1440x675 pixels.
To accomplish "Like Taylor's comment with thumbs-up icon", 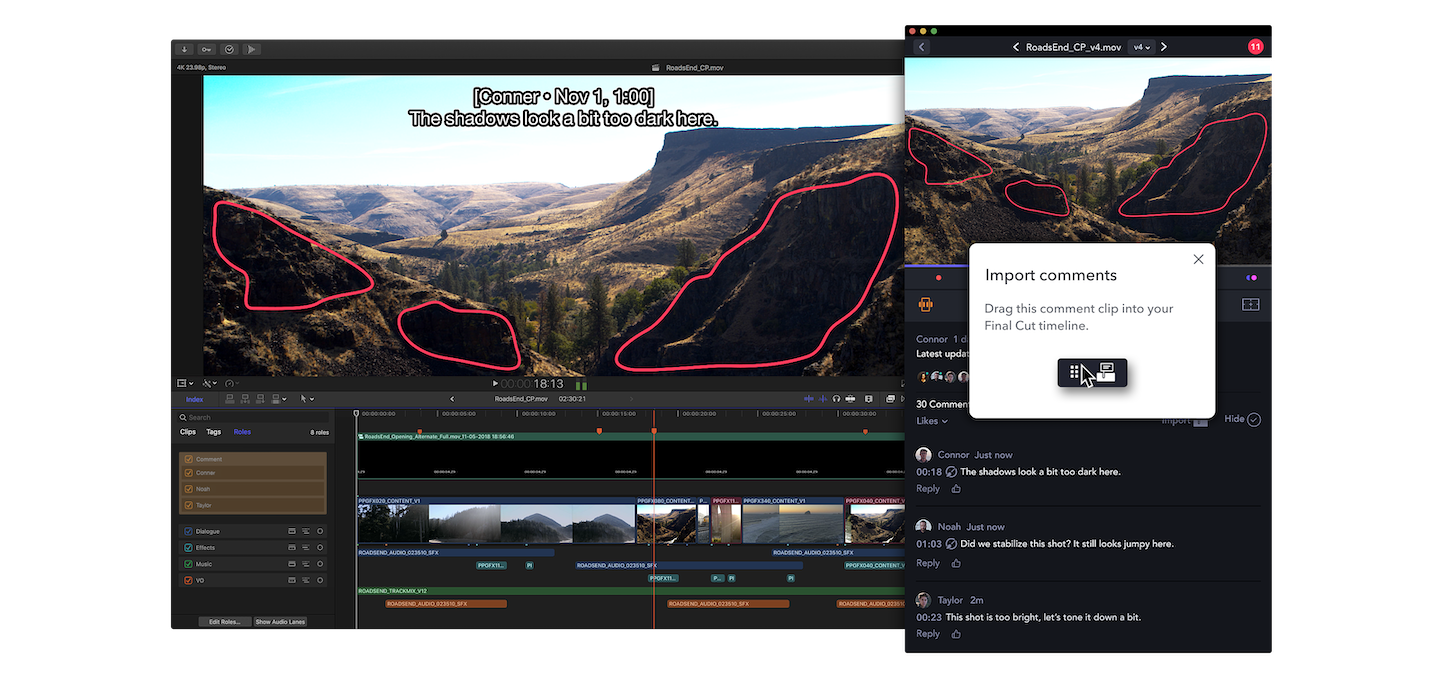I will [956, 634].
